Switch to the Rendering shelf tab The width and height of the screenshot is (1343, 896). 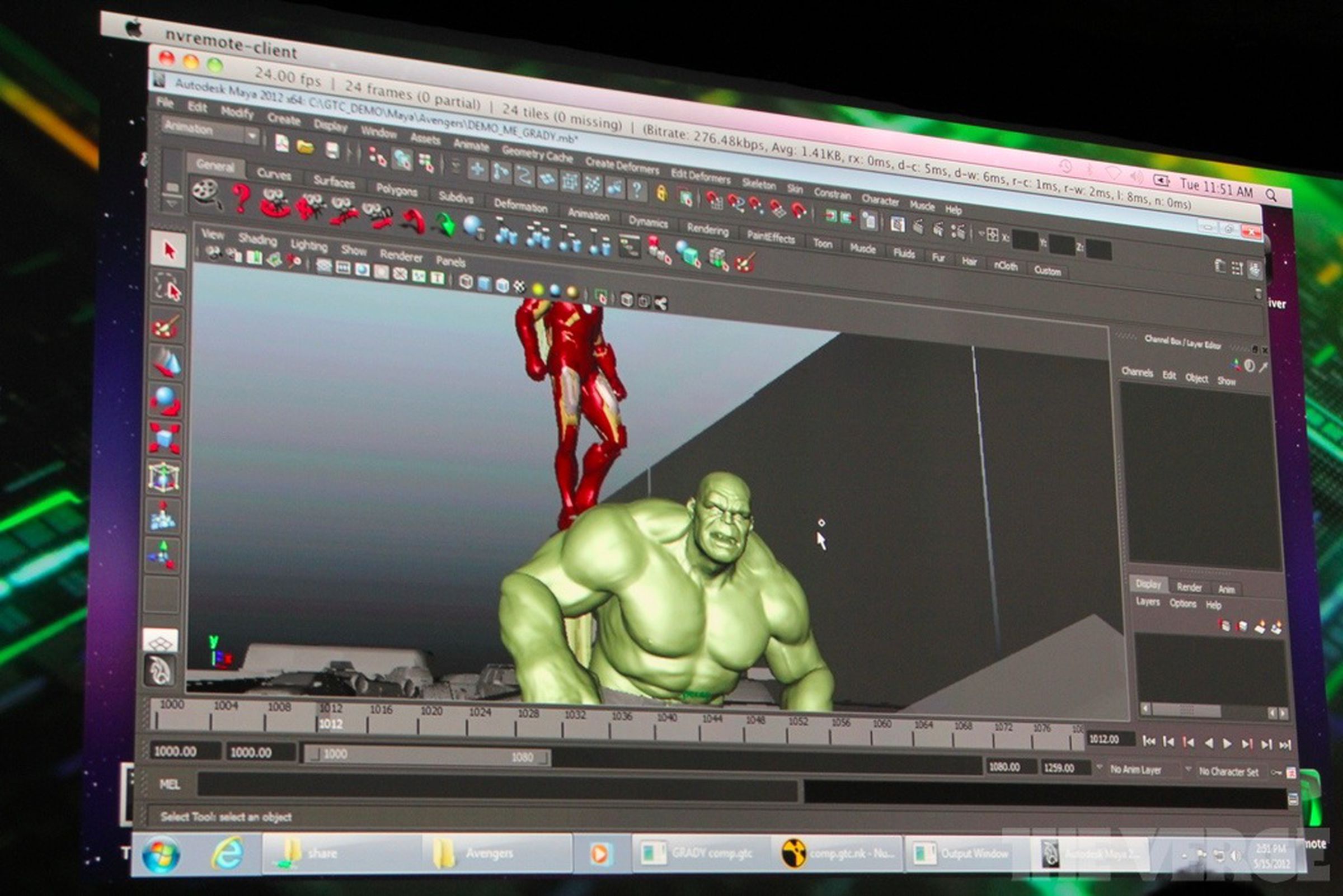tap(708, 229)
